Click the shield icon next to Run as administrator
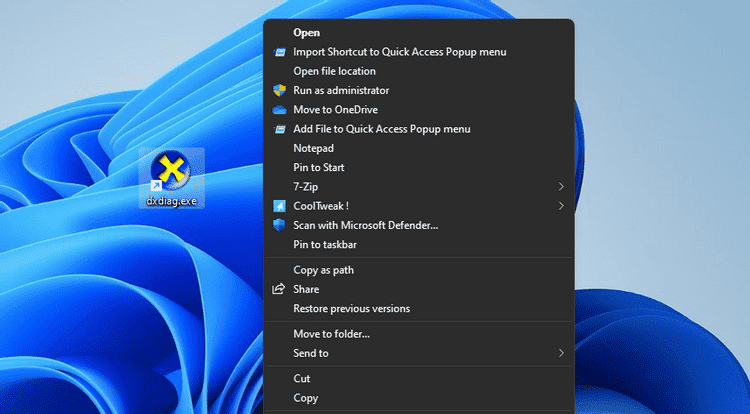The width and height of the screenshot is (750, 414). [x=279, y=90]
